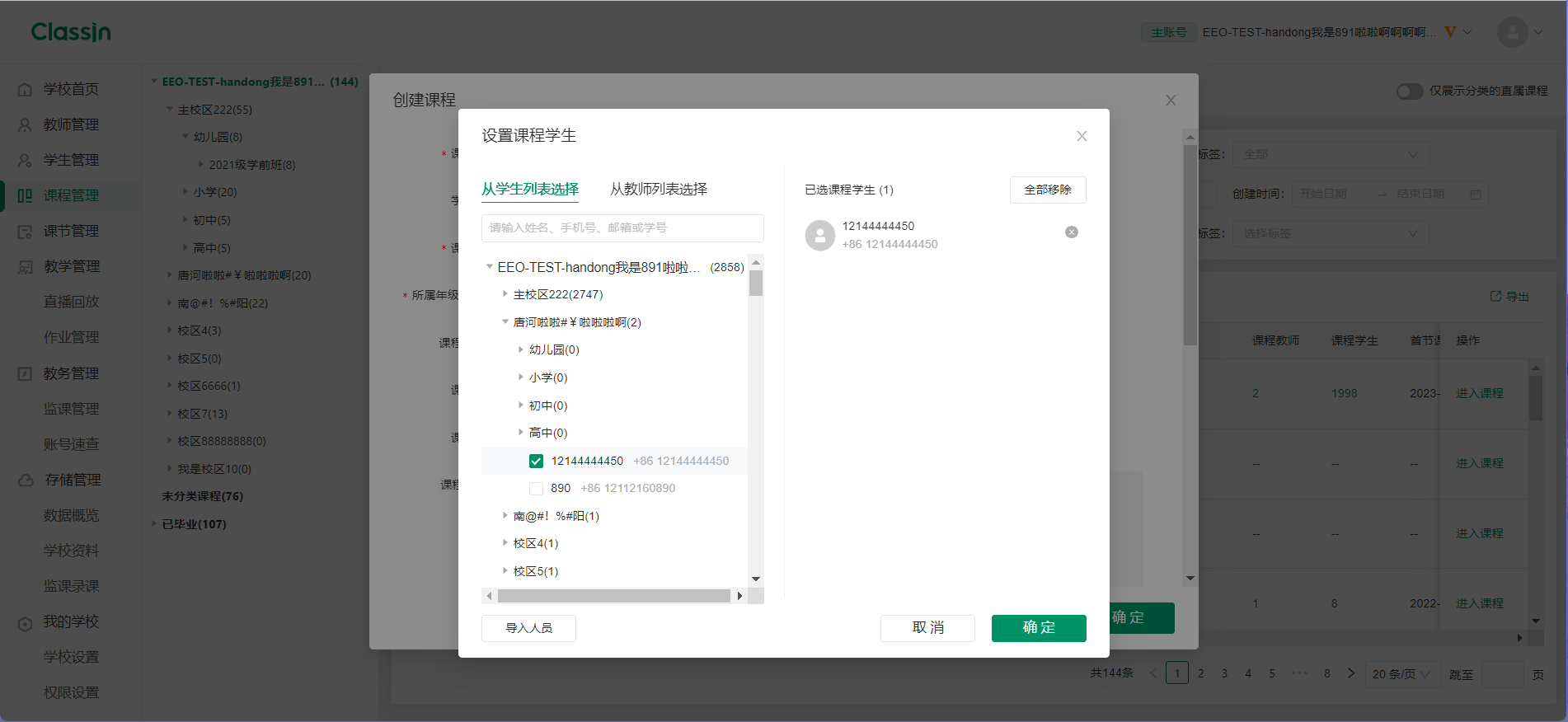Click the 全部移除 button

1048,190
